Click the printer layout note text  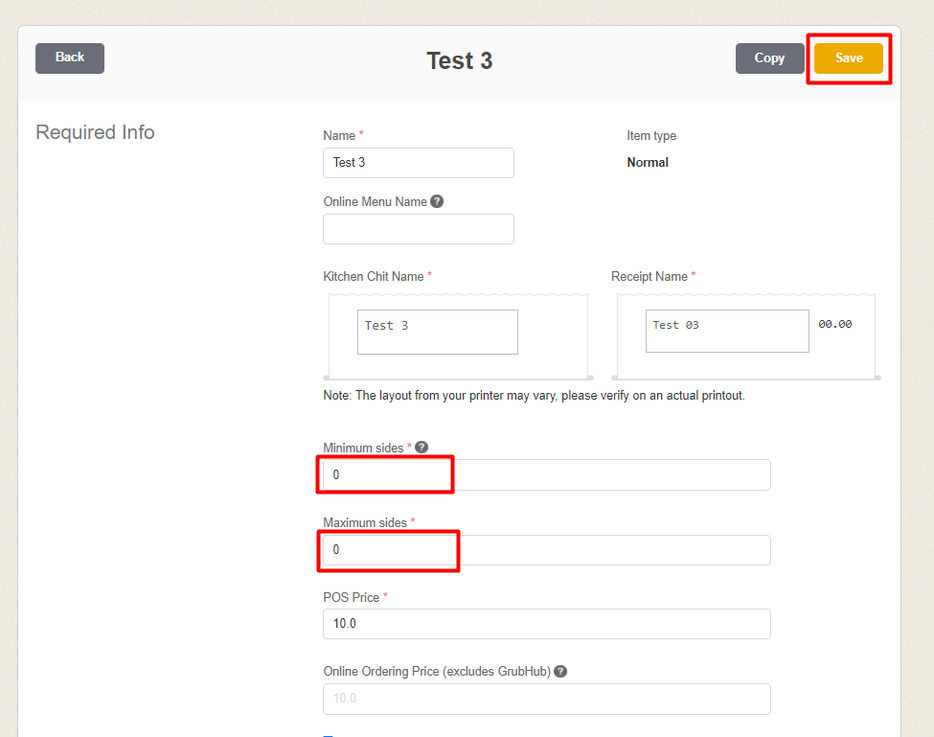pyautogui.click(x=534, y=396)
